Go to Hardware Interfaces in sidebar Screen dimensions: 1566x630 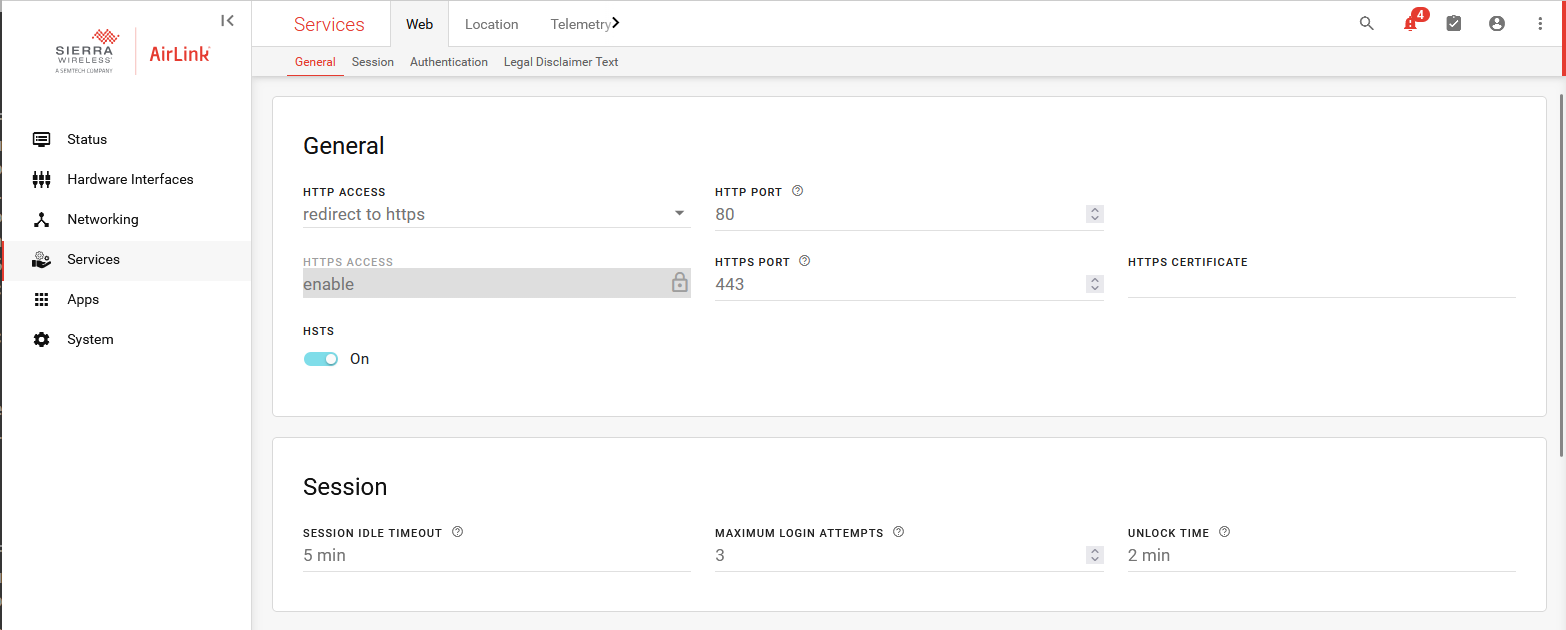point(130,179)
